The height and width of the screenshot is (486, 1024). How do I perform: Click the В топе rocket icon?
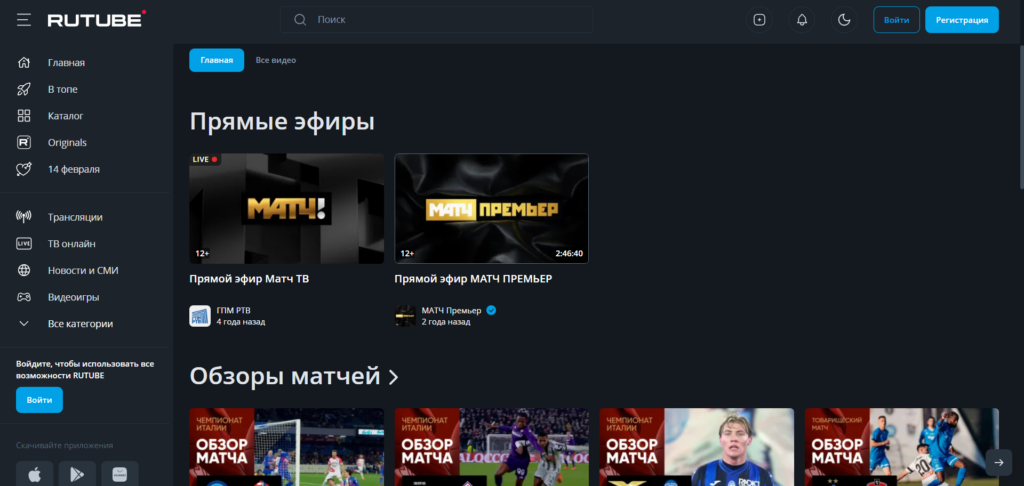pos(24,89)
